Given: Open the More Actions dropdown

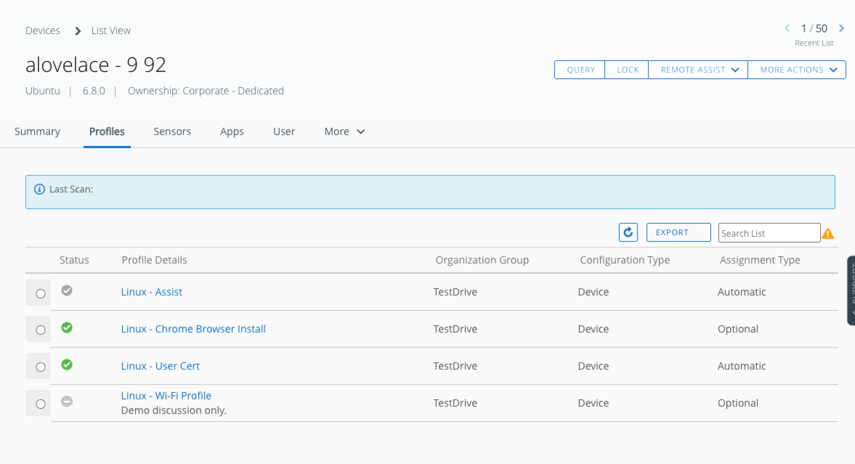Looking at the screenshot, I should coord(797,70).
